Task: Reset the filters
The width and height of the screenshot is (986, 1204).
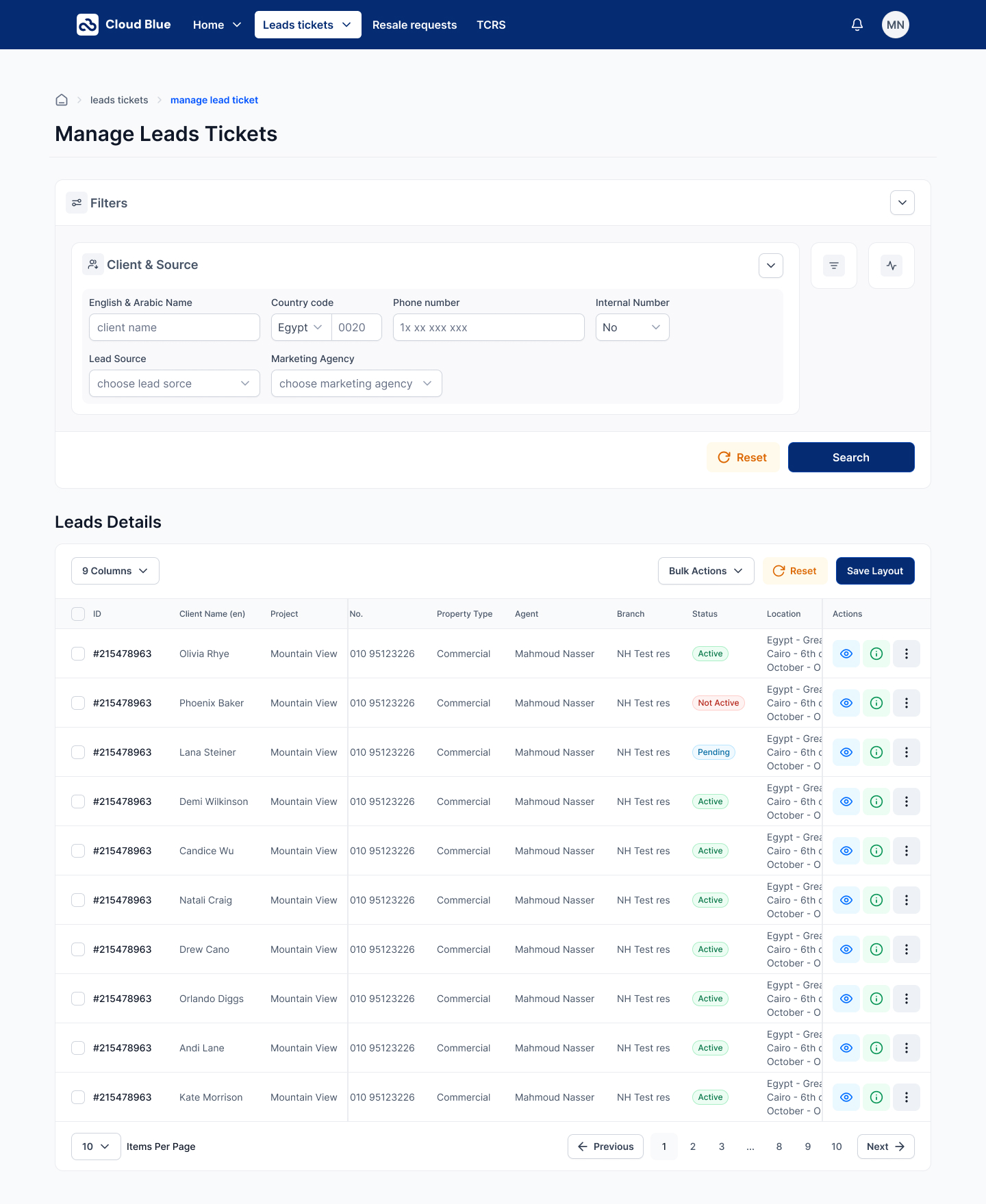Action: pos(743,457)
